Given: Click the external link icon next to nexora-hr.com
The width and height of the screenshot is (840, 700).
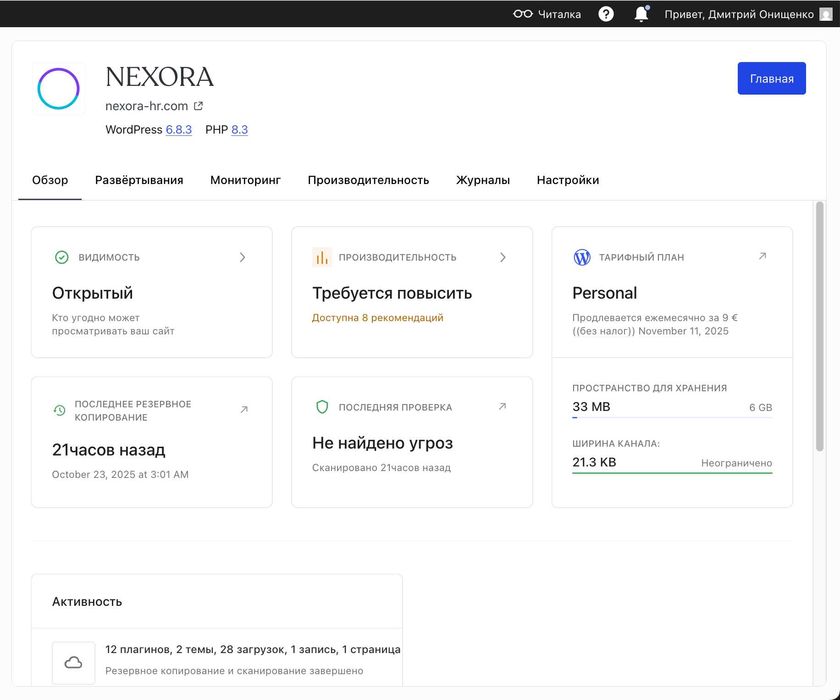Looking at the screenshot, I should (198, 106).
